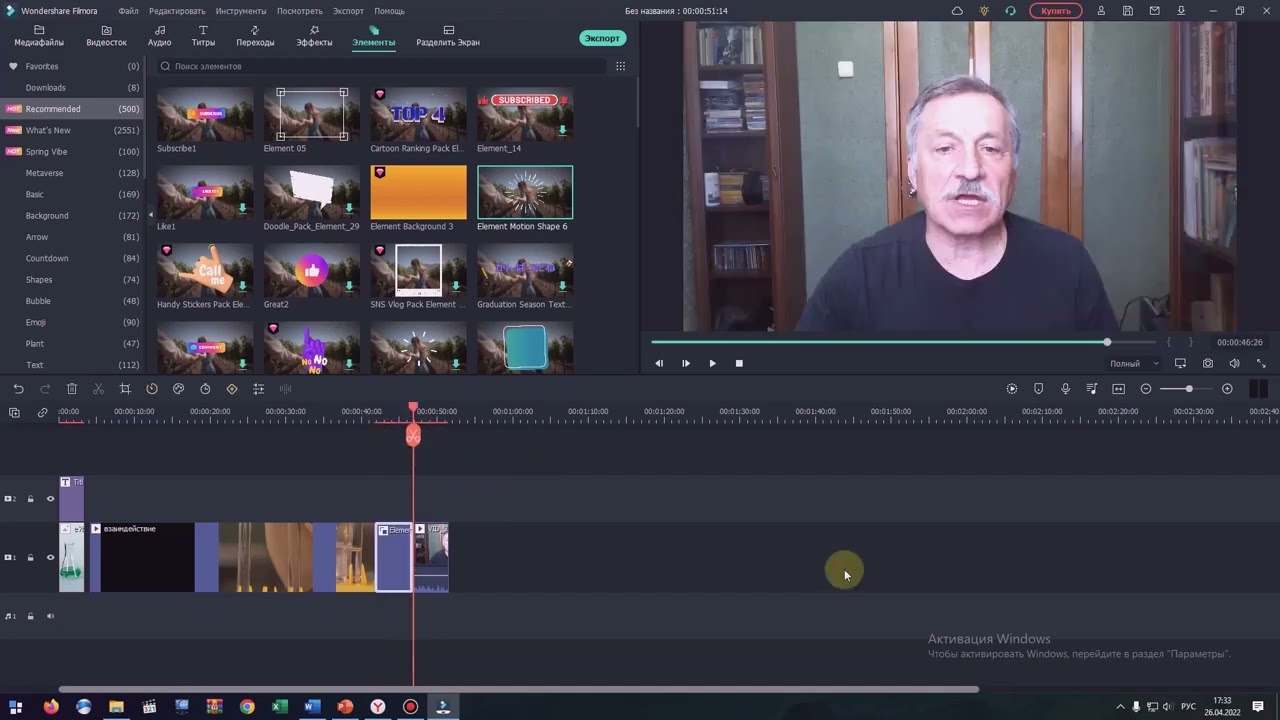The height and width of the screenshot is (720, 1280).
Task: Click the add track manager icon
Action: 14,412
